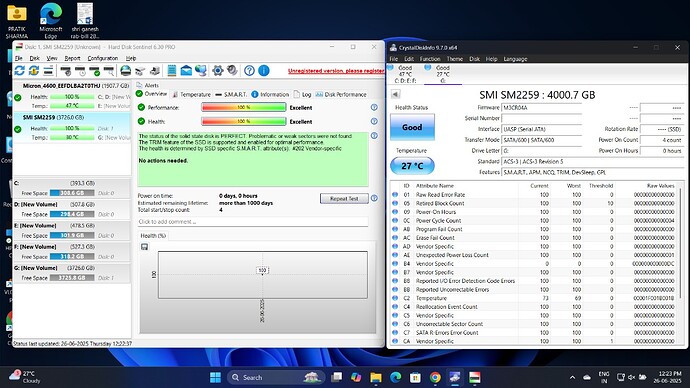Click the blue question mark help icon
Viewport: 690px width, 388px height.
pyautogui.click(x=249, y=70)
